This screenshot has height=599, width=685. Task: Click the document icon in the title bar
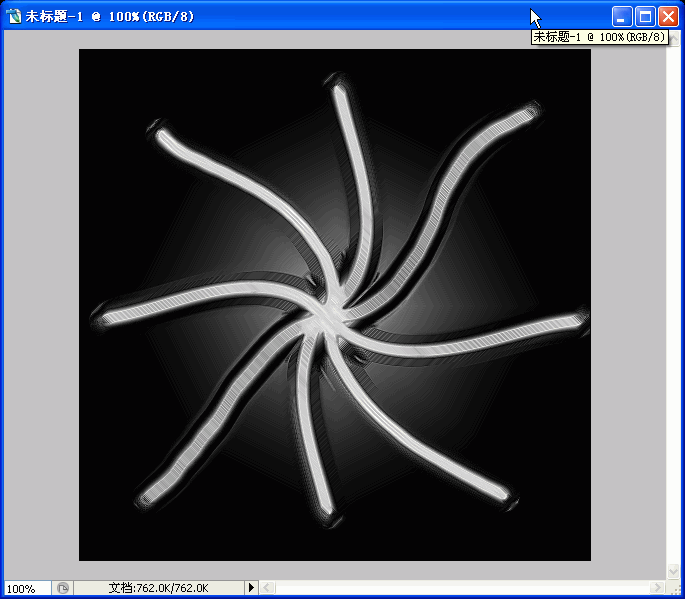(x=14, y=17)
